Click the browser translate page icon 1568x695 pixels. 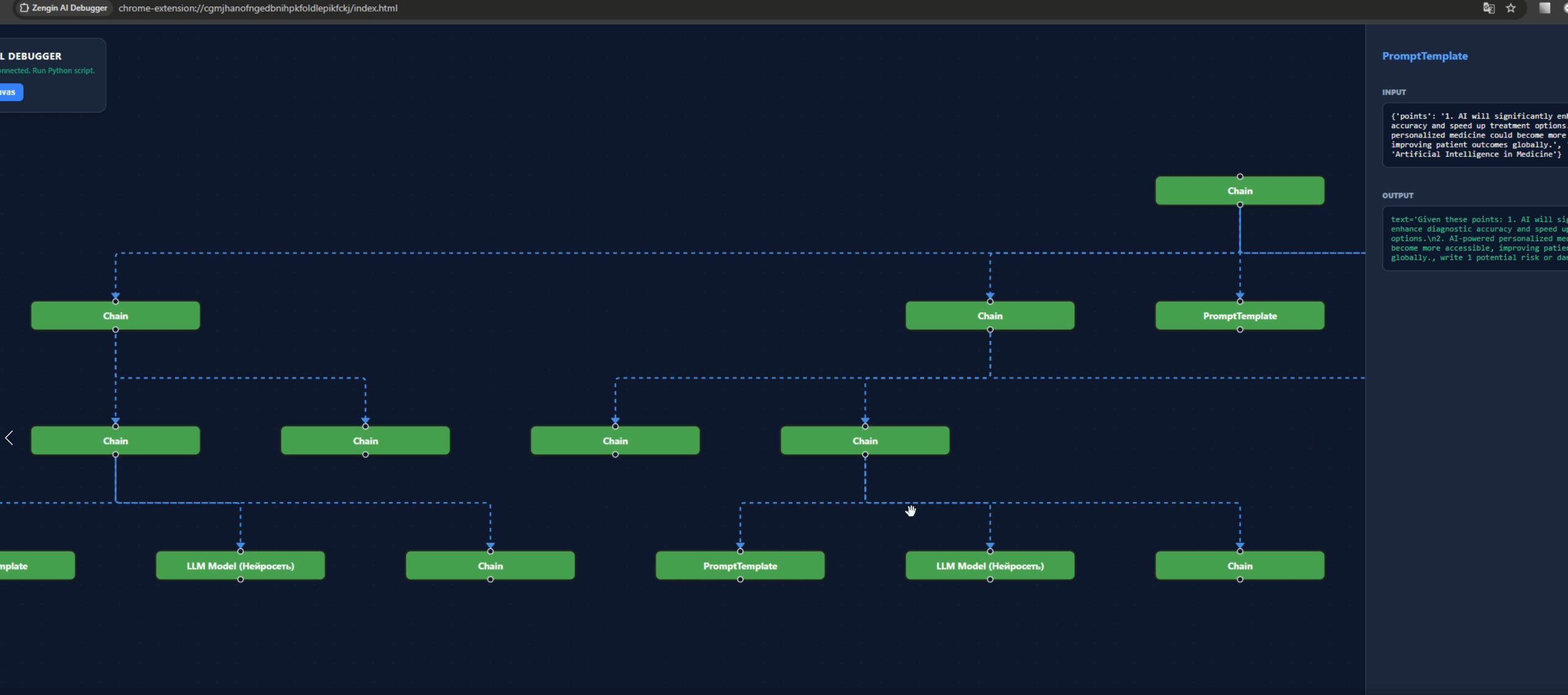1488,8
